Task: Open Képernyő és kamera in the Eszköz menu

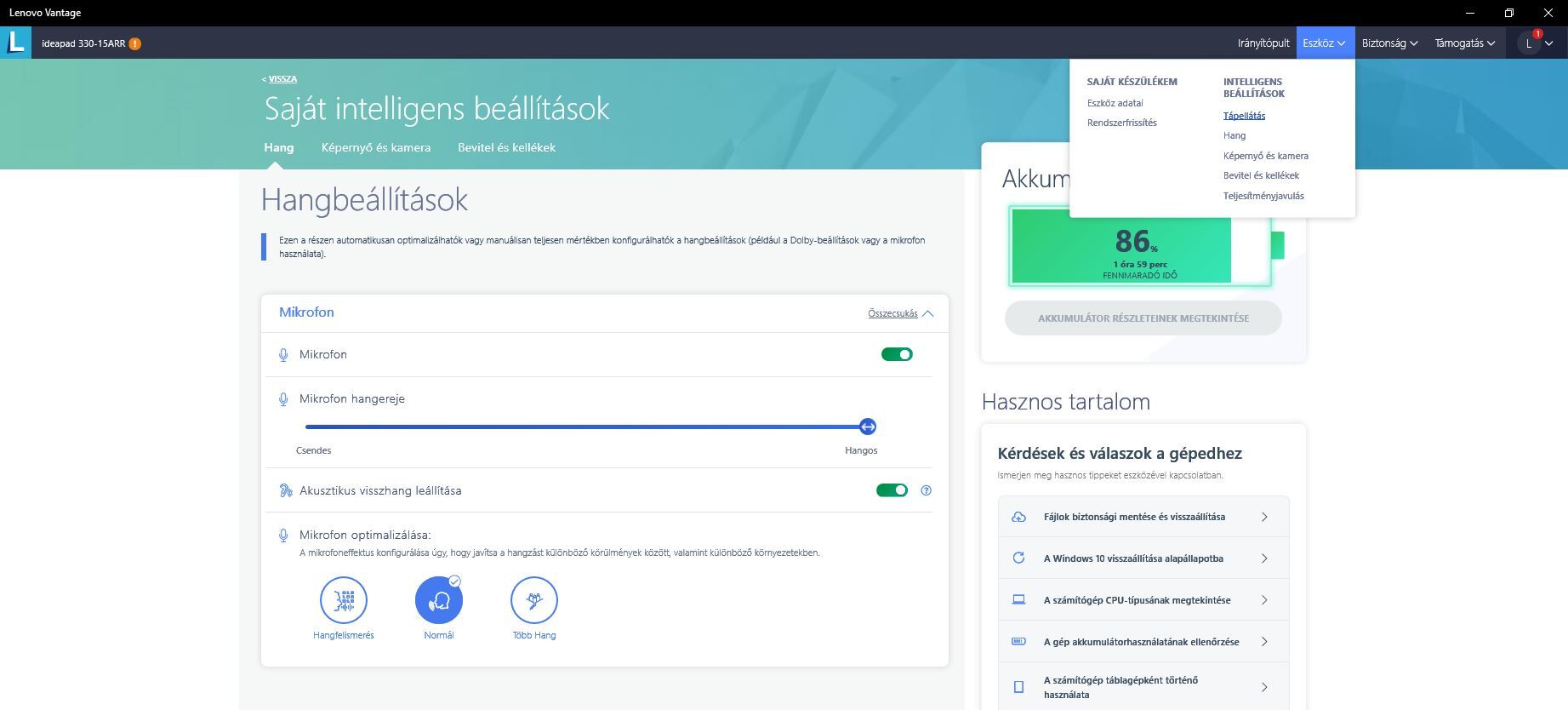Action: tap(1266, 156)
